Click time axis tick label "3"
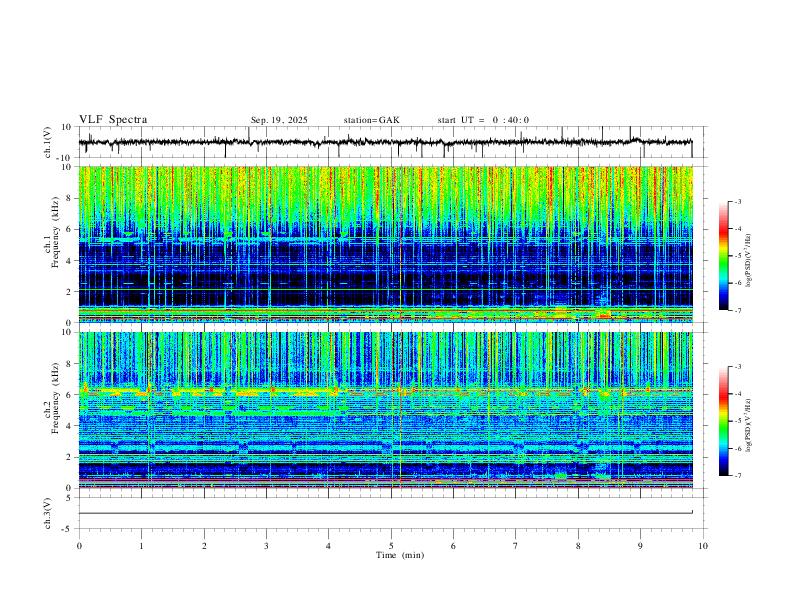This screenshot has width=792, height=612. coord(266,546)
